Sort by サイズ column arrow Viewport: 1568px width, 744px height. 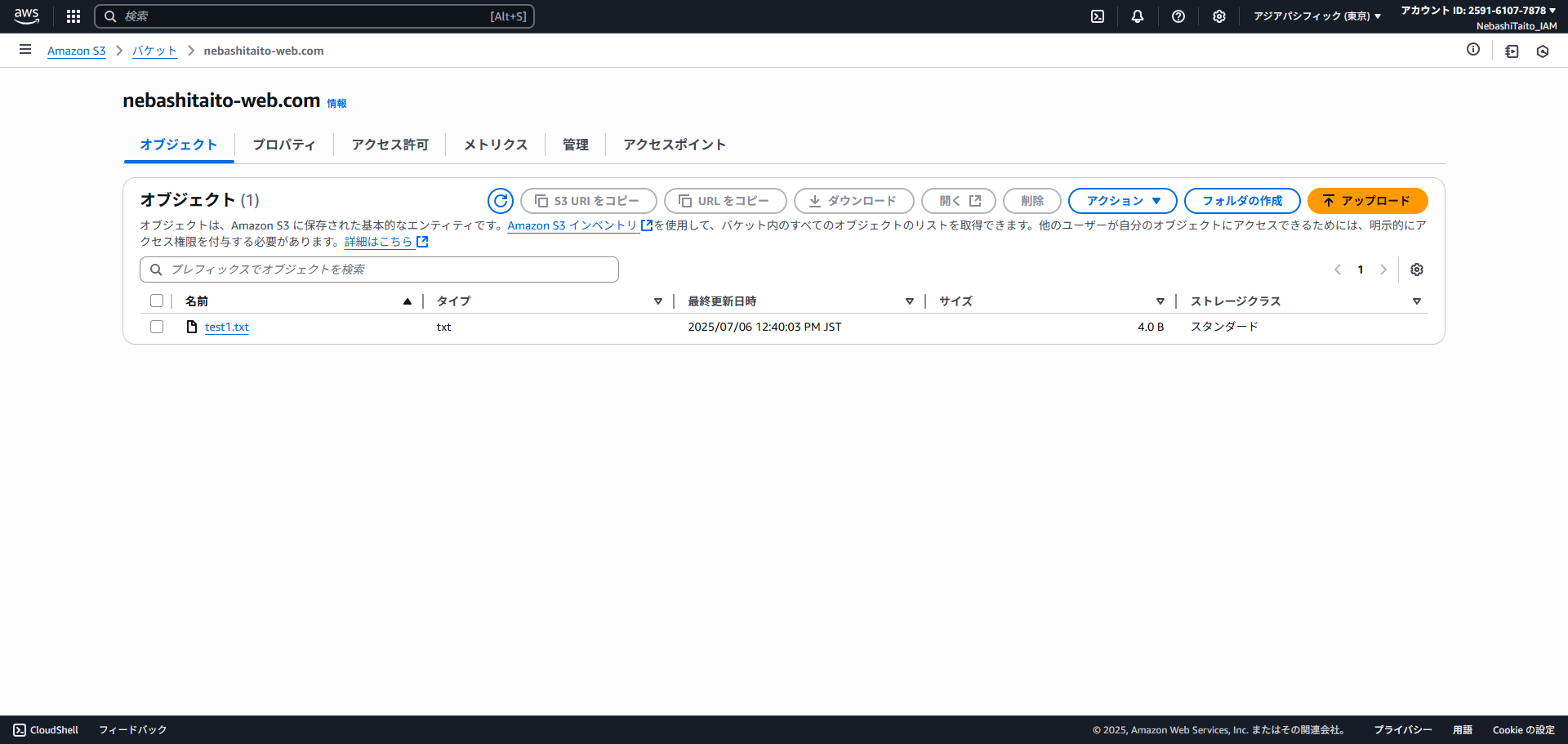(x=1160, y=301)
